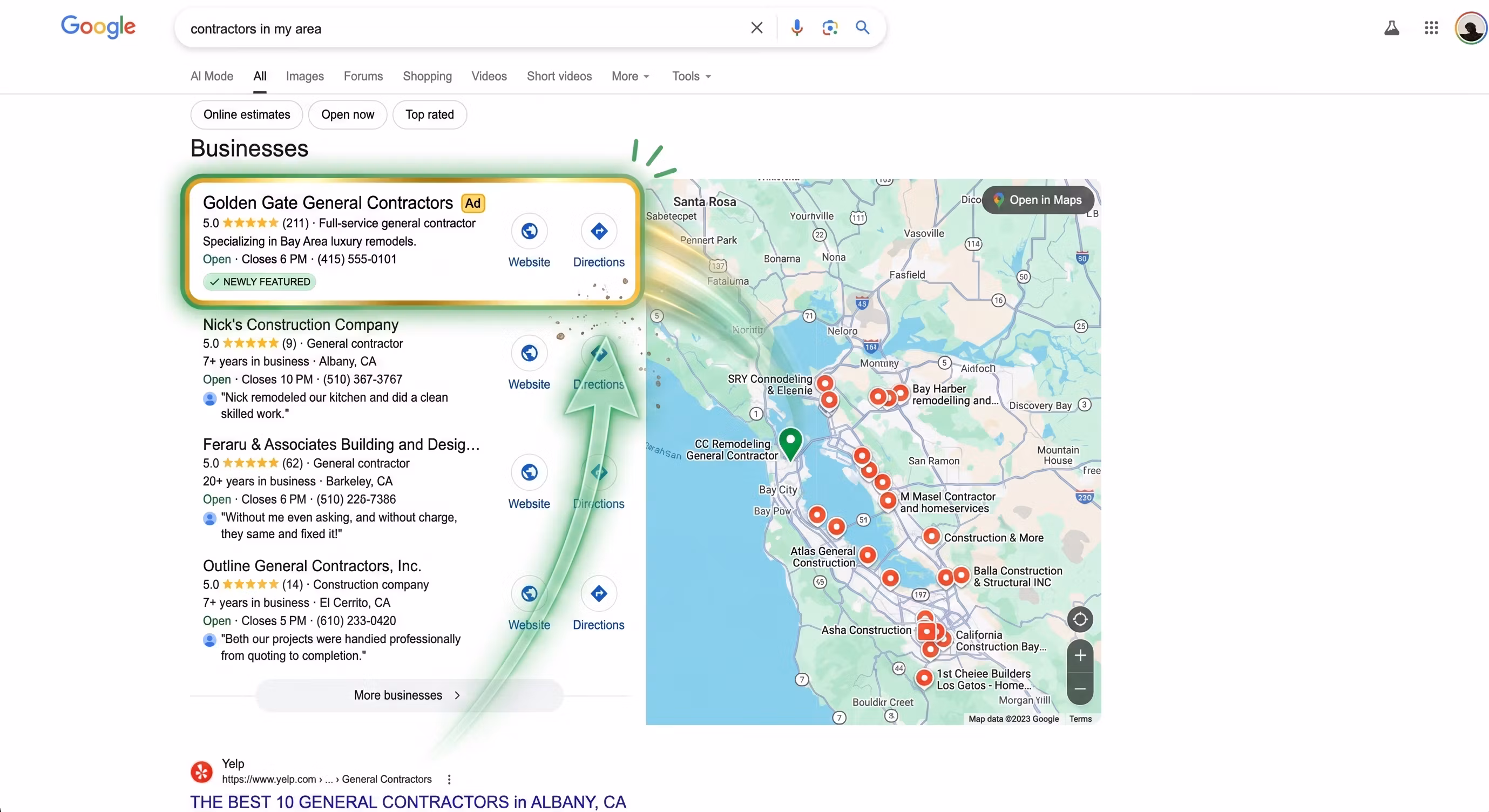Switch to Images tab
This screenshot has width=1489, height=812.
pos(304,76)
